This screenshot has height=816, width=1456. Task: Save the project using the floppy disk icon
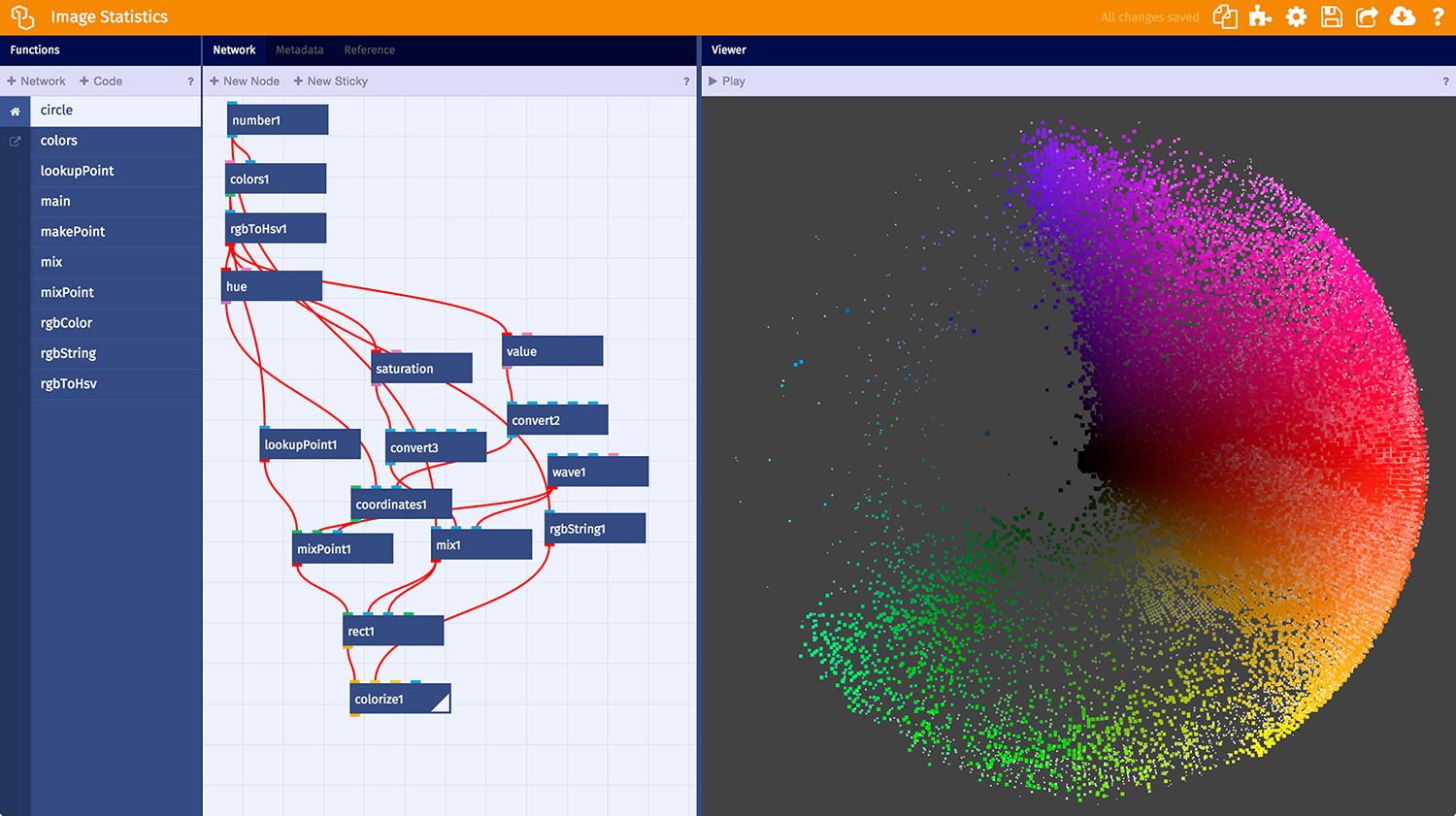(x=1332, y=16)
